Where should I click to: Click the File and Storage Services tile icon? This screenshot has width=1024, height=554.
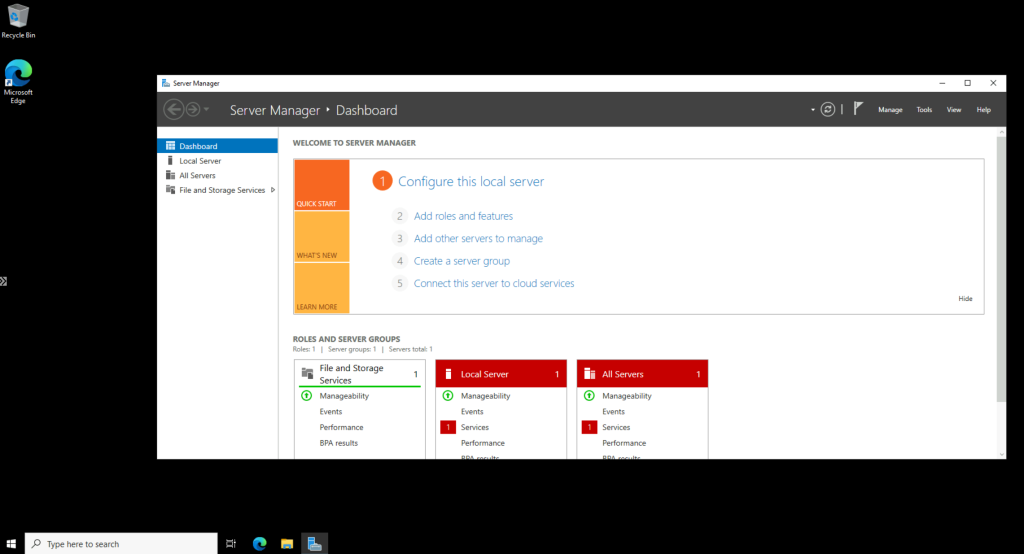click(307, 374)
